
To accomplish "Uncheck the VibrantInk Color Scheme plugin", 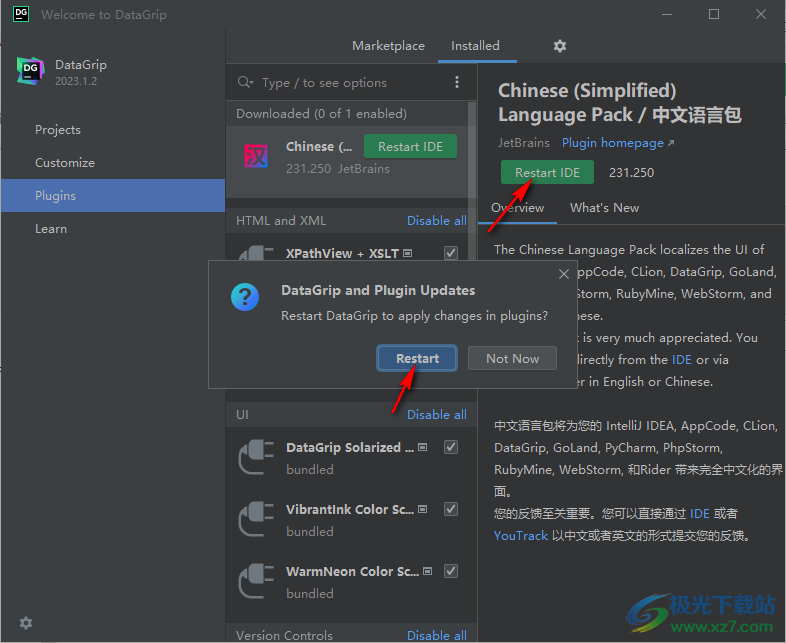I will pyautogui.click(x=451, y=509).
